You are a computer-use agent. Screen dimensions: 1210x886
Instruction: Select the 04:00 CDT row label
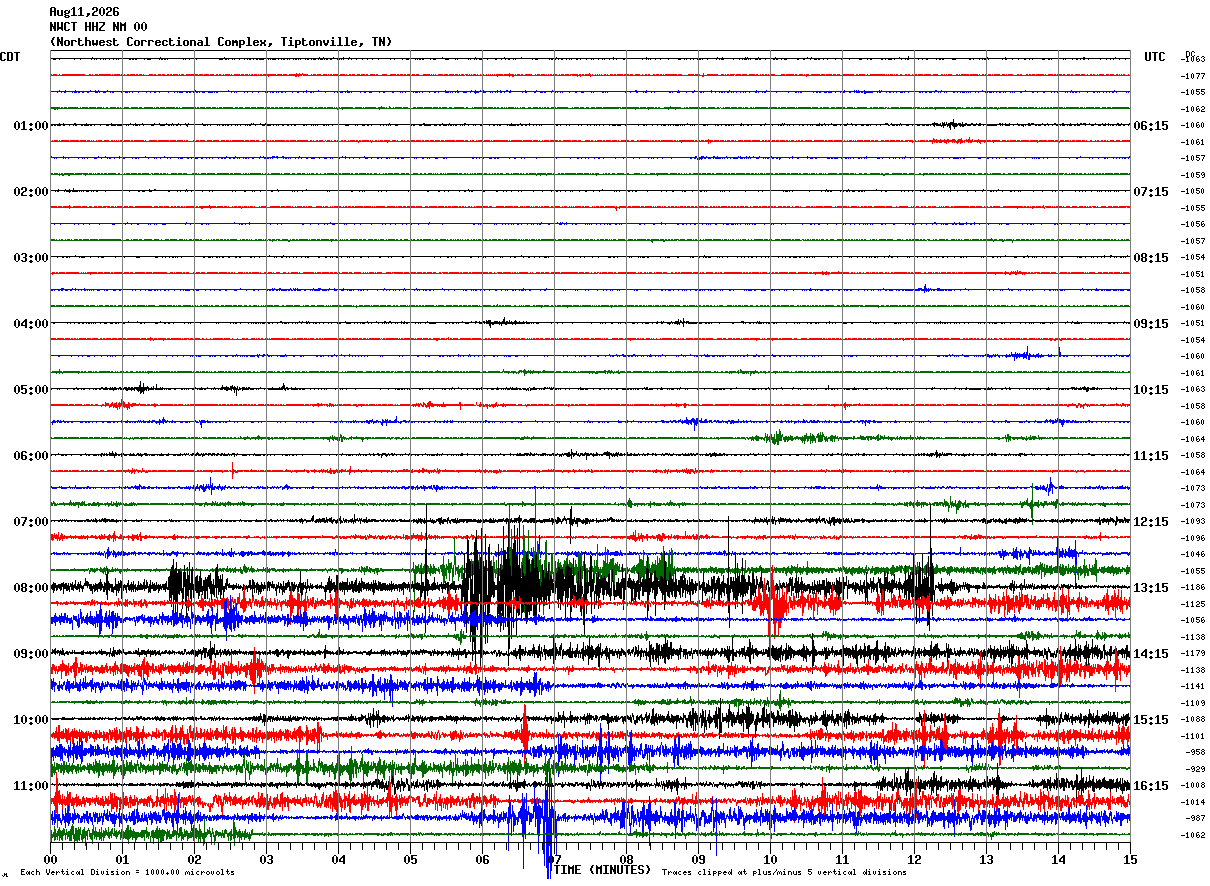(31, 324)
